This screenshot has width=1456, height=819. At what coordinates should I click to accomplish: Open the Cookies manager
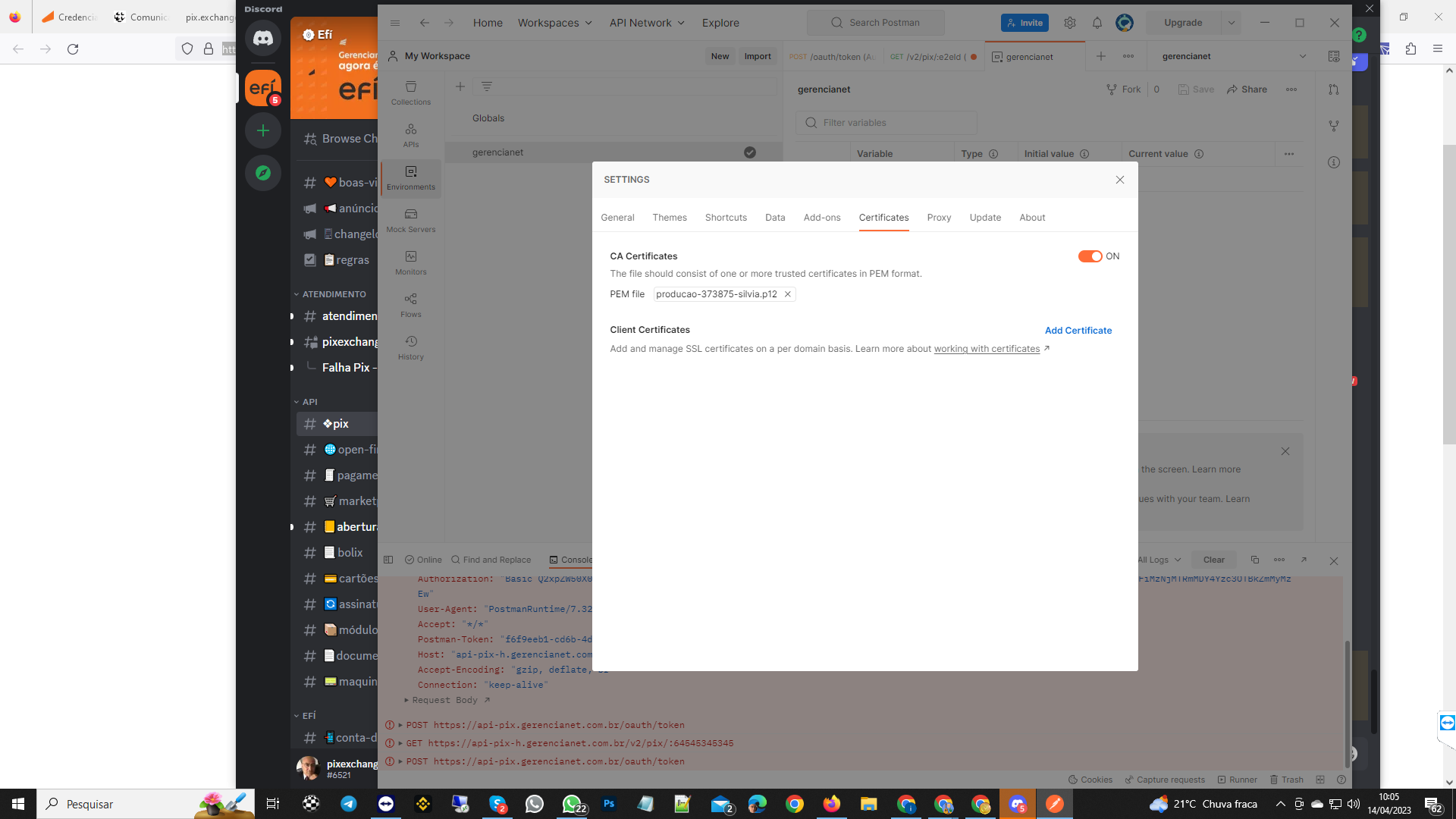click(1090, 780)
